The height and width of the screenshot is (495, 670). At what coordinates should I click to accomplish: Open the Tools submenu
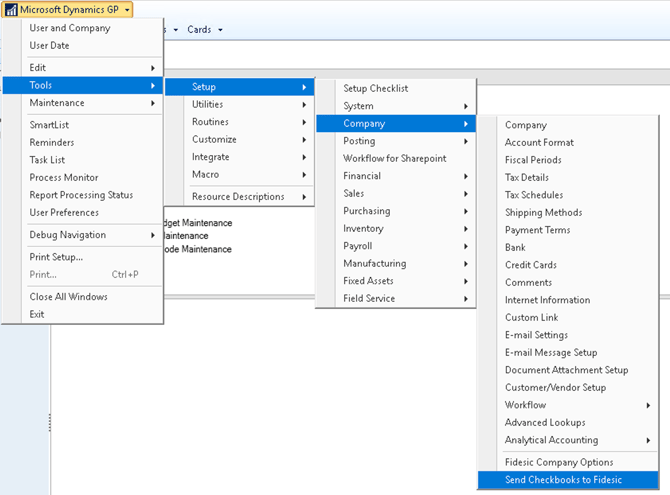(83, 85)
